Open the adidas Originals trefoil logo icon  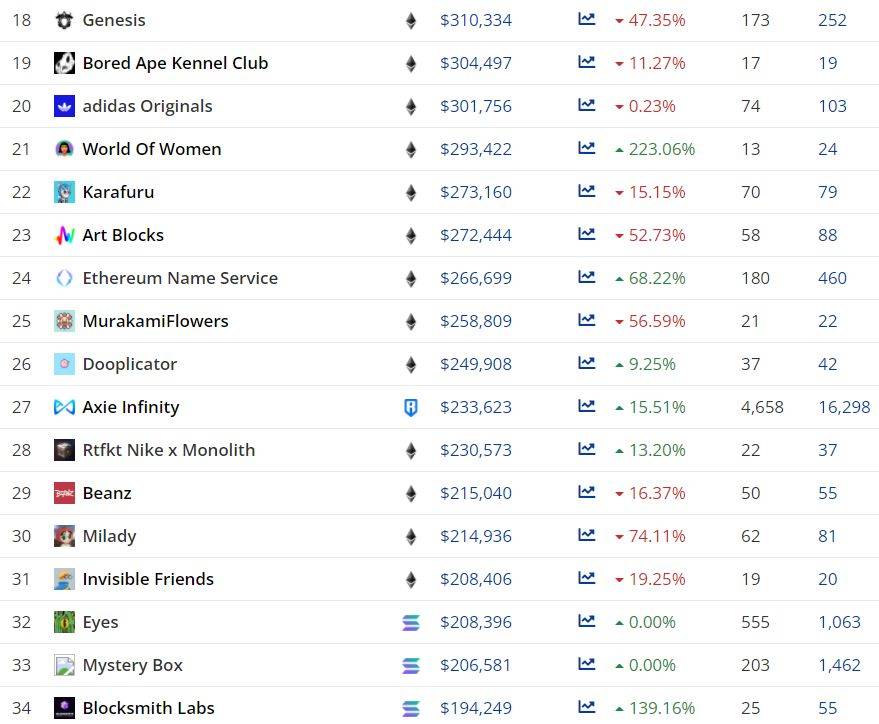(x=64, y=106)
